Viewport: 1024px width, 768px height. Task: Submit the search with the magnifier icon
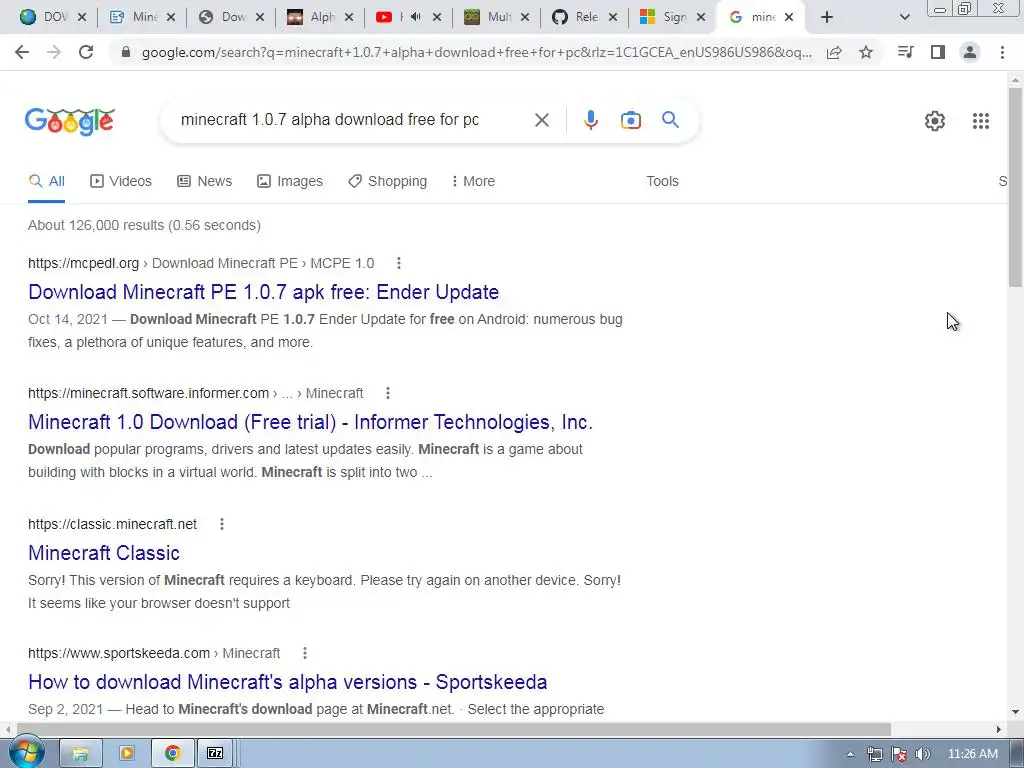pyautogui.click(x=670, y=120)
